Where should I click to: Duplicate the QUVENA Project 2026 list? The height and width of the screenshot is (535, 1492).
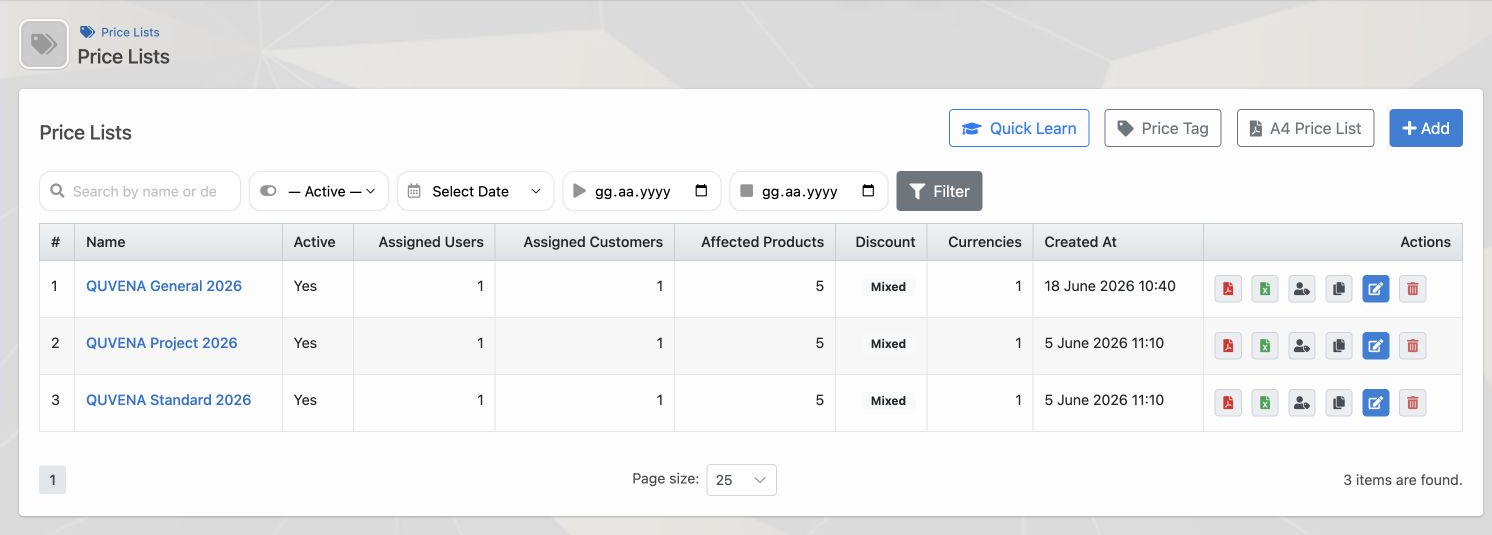pyautogui.click(x=1339, y=346)
